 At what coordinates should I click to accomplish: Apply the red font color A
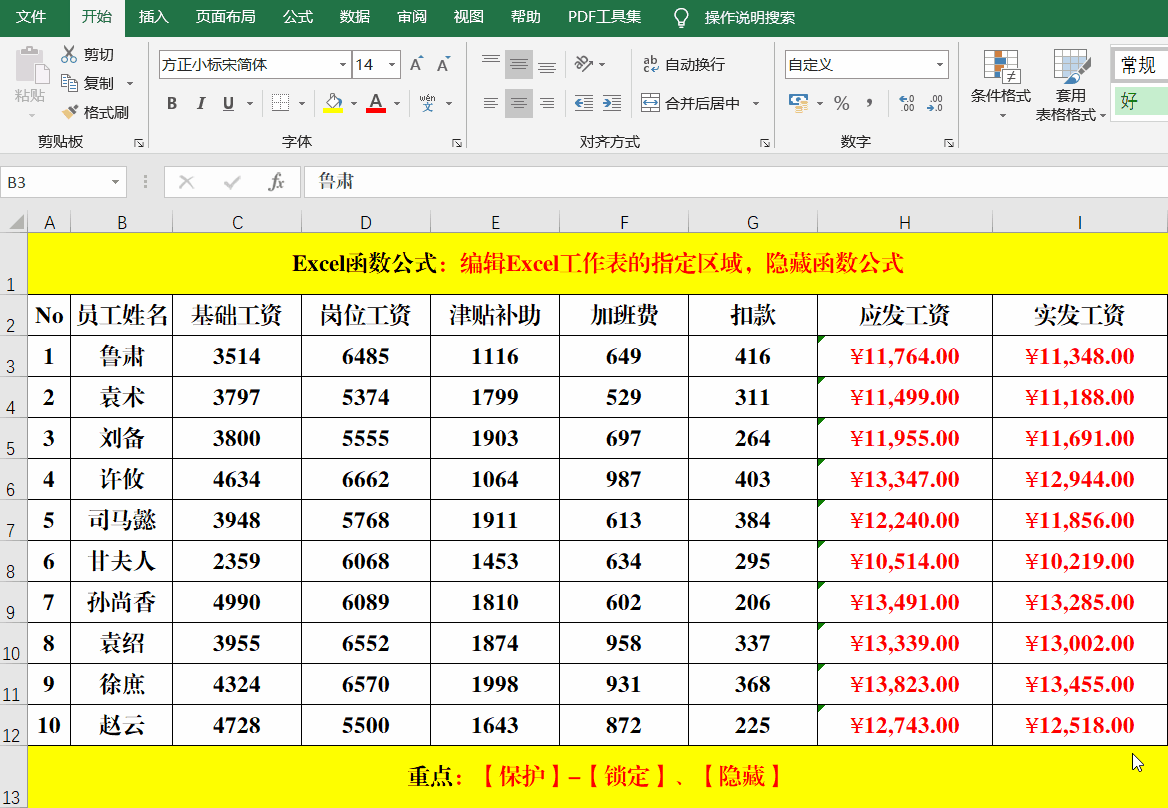tap(376, 103)
